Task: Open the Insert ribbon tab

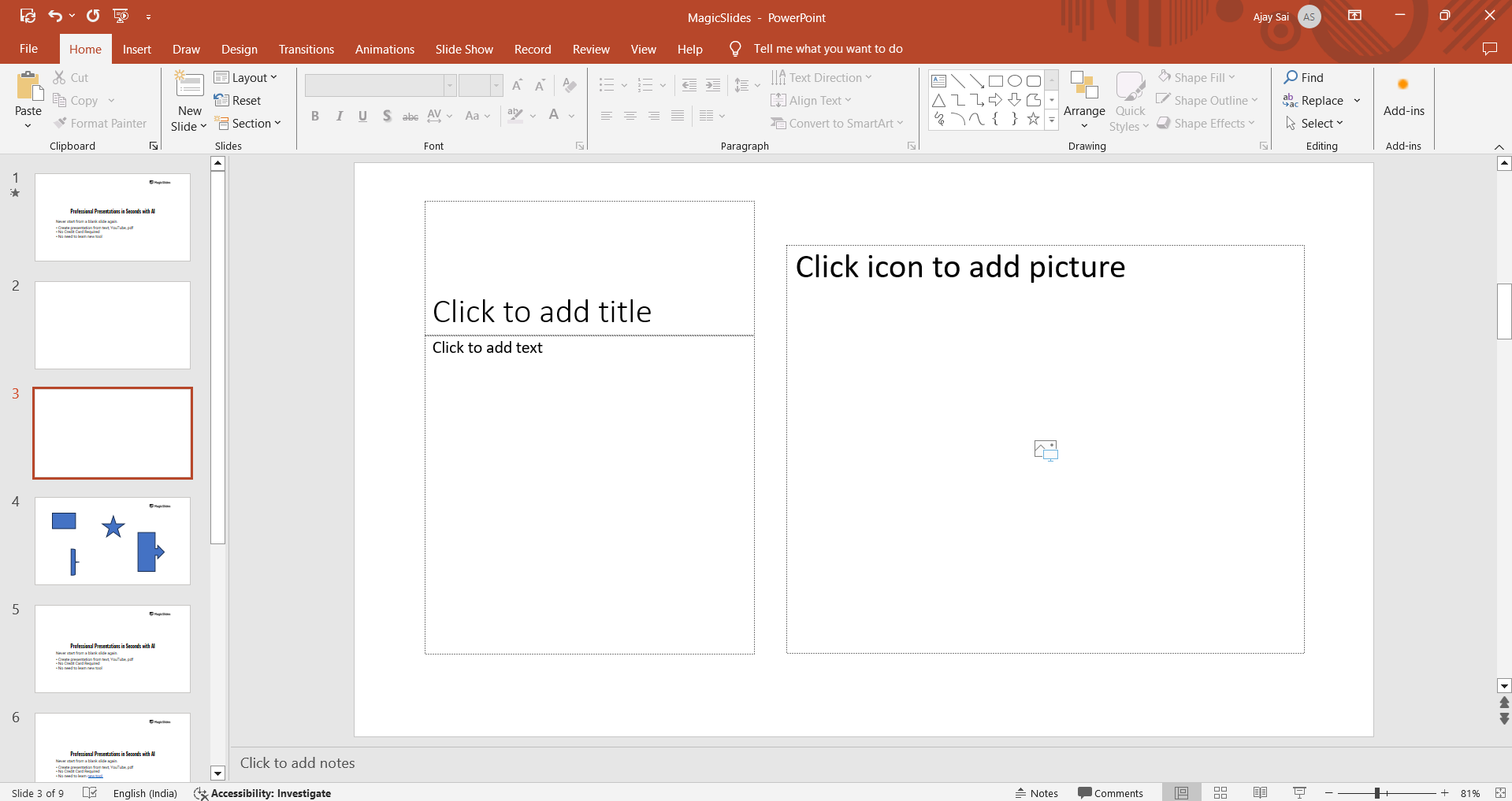Action: (136, 49)
